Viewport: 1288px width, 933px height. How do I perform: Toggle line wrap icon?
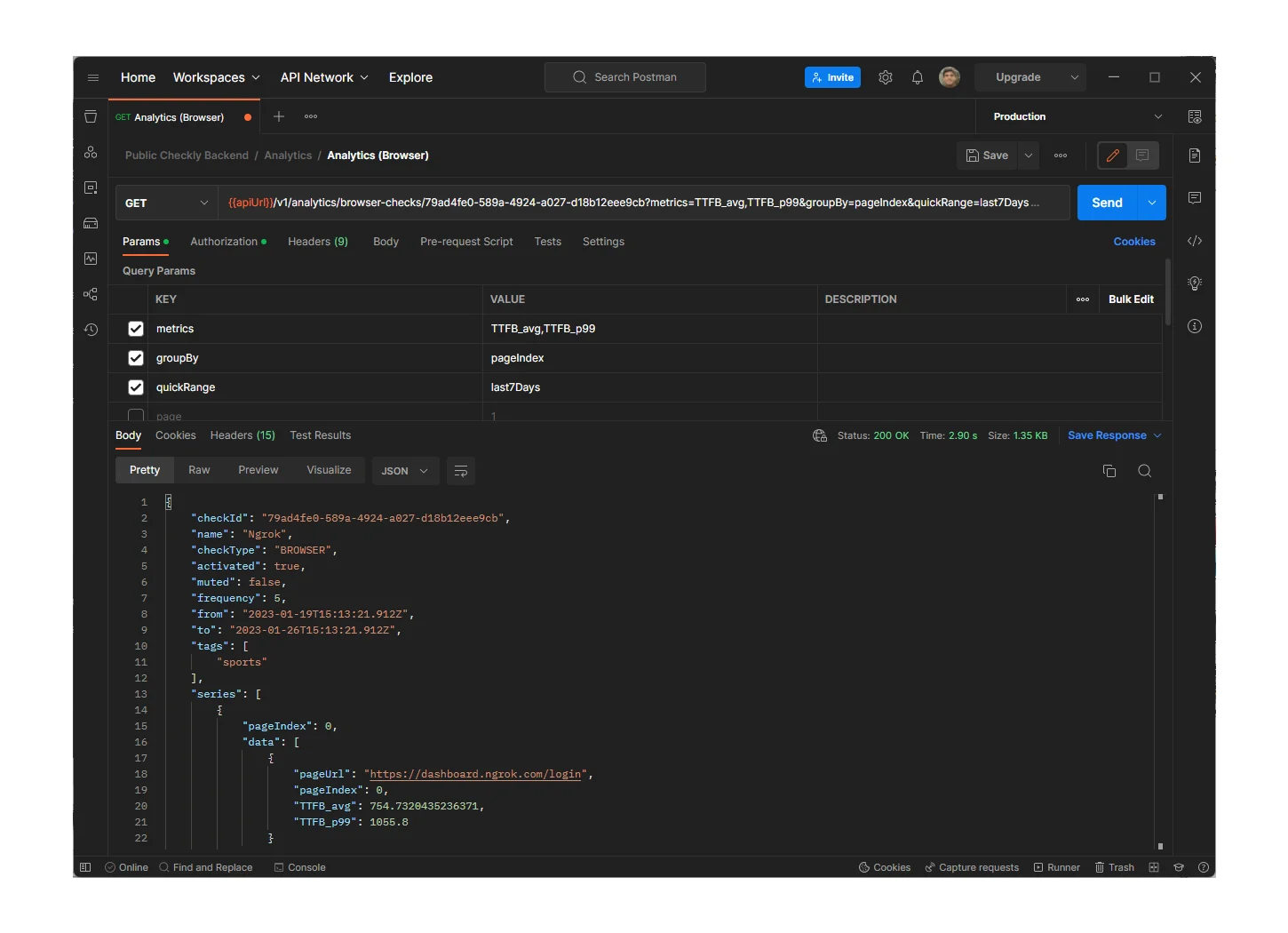(461, 471)
